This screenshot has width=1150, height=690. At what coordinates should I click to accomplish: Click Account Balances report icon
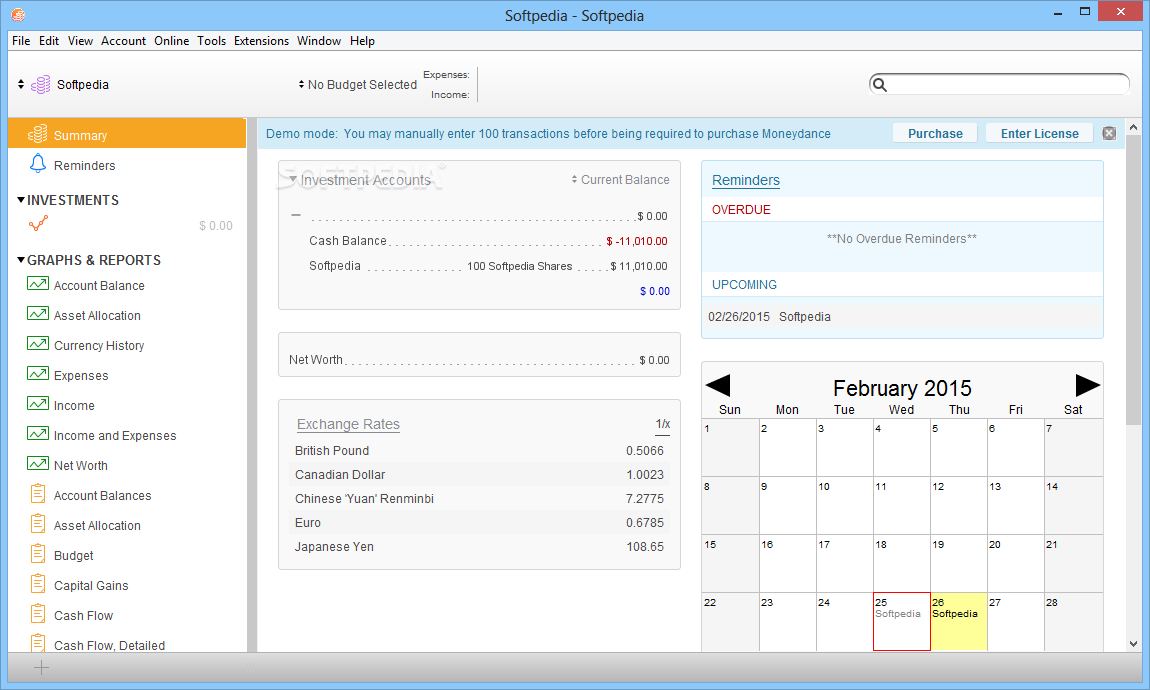[38, 493]
